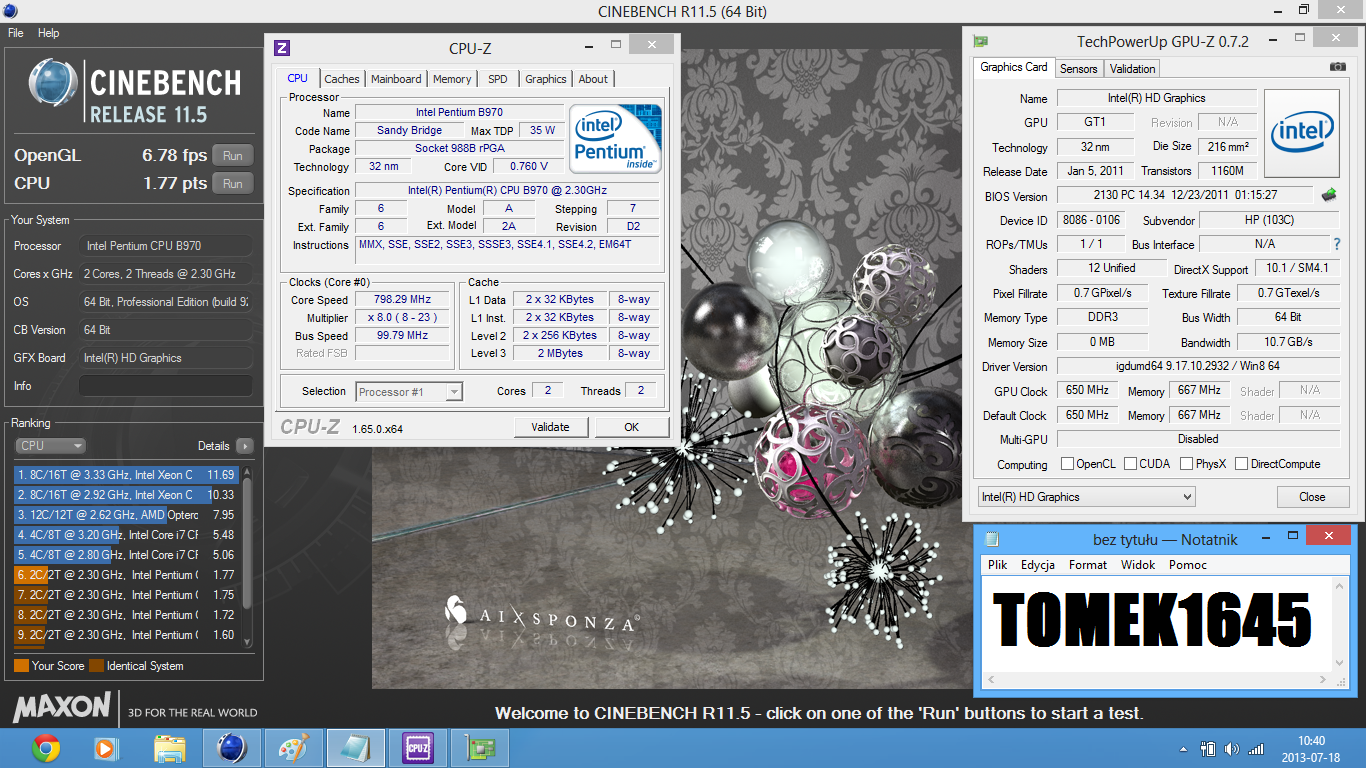1366x768 pixels.
Task: Open CPU-Z Processor #1 selection dropdown
Action: (409, 392)
